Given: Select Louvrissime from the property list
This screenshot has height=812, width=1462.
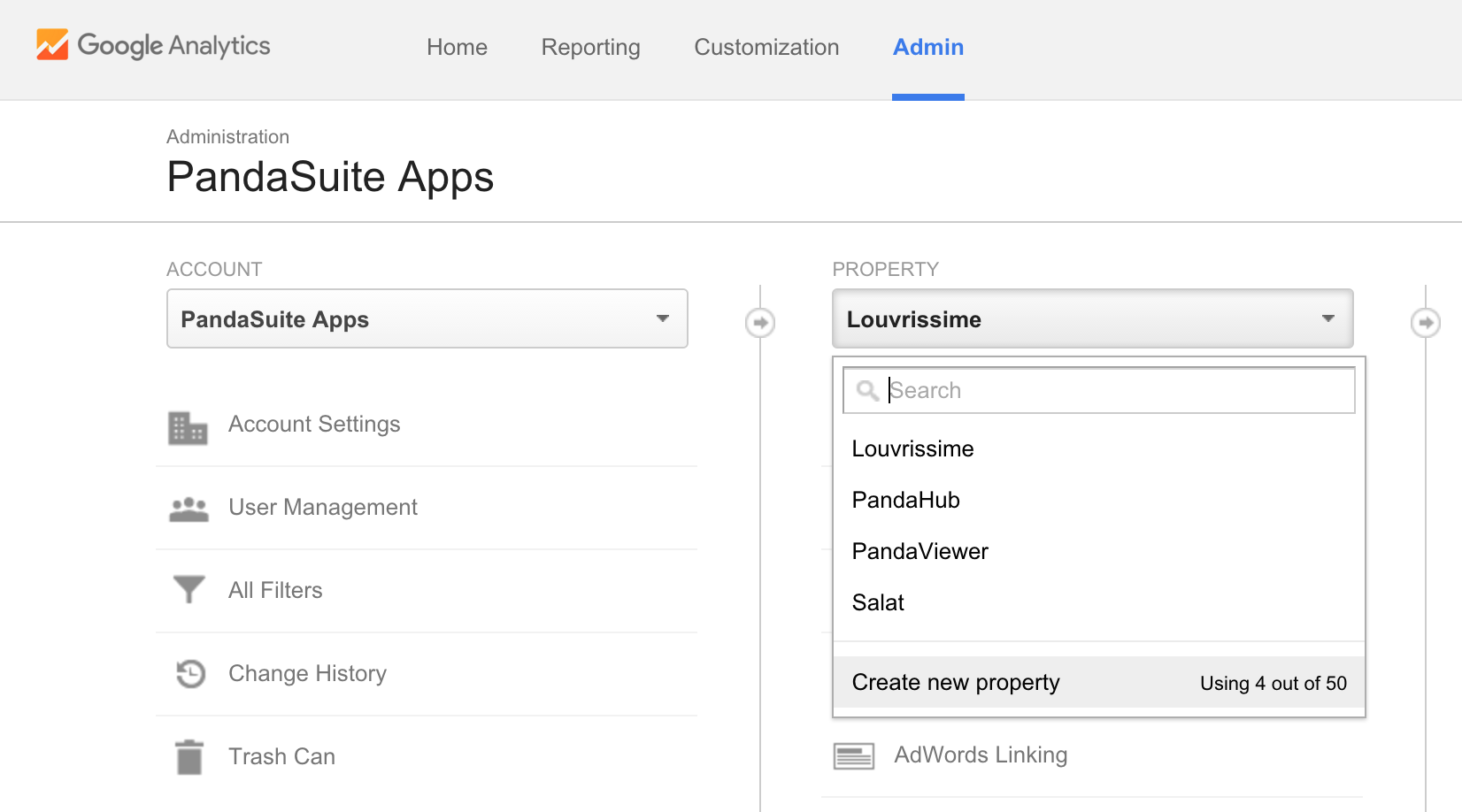Looking at the screenshot, I should coord(1099,448).
